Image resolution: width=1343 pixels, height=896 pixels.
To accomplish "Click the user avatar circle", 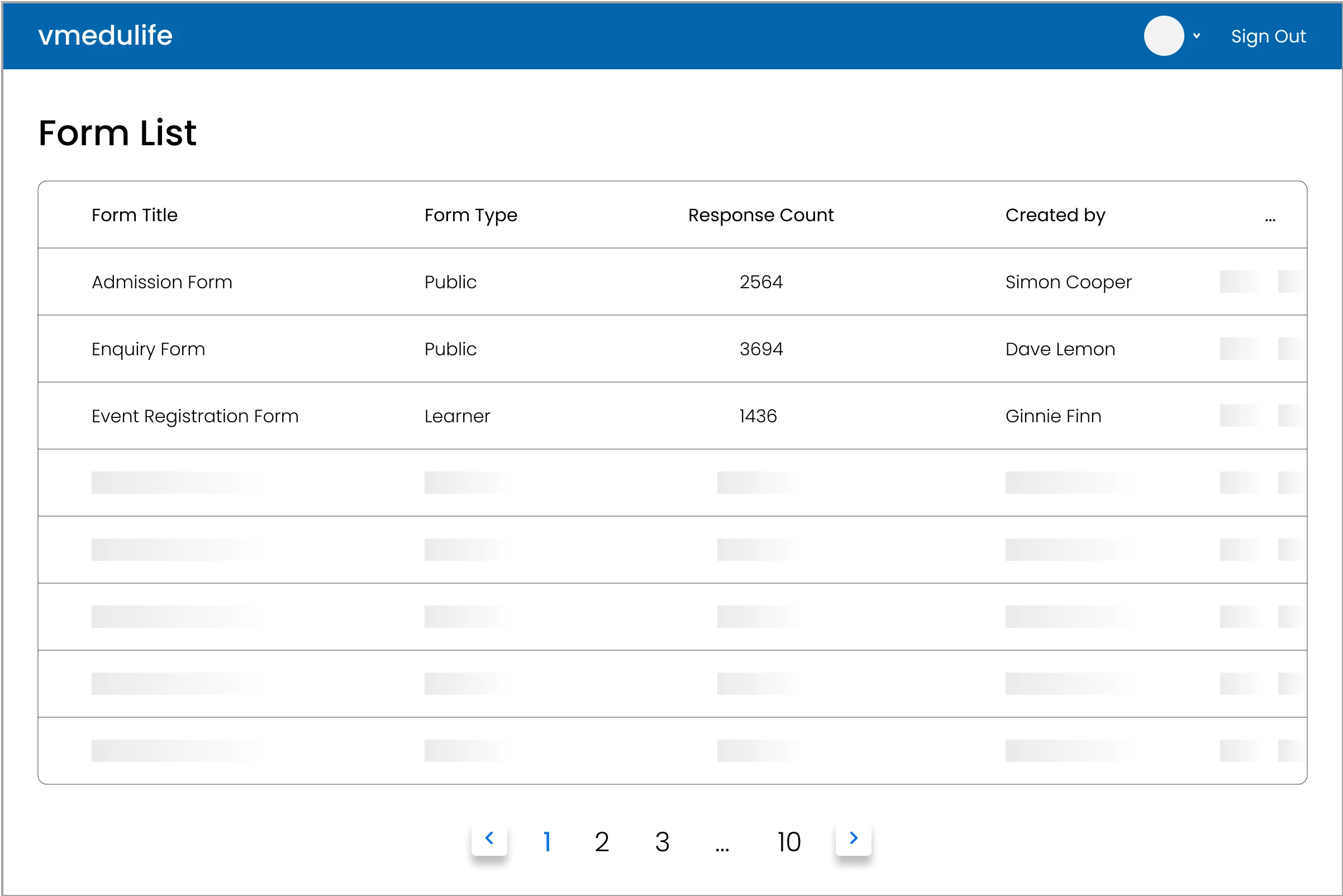I will click(1164, 36).
